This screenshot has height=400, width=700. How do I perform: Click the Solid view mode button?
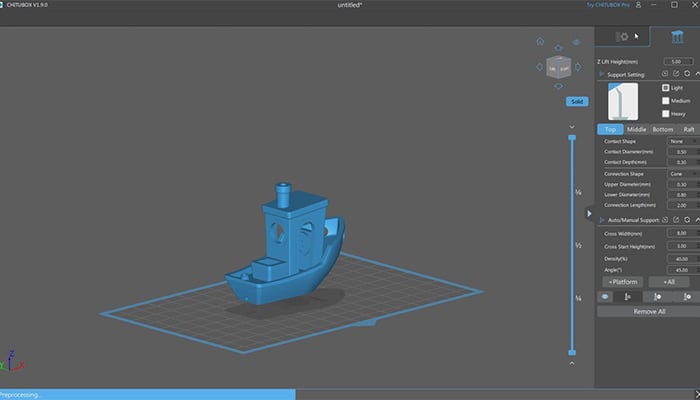click(577, 101)
